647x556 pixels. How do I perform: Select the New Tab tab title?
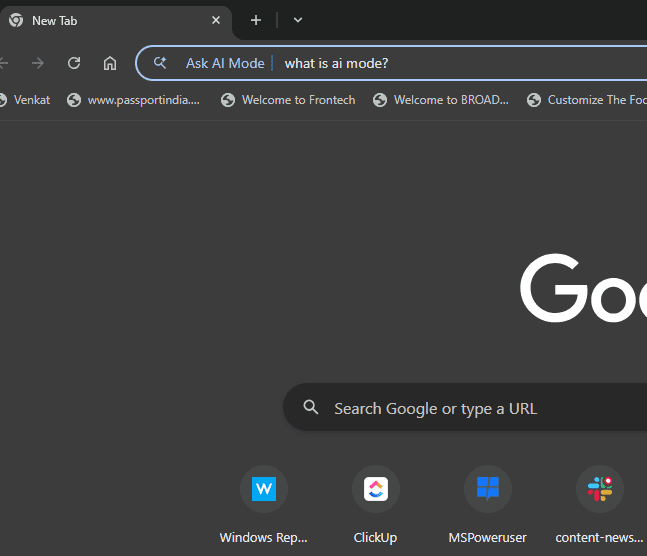coord(54,21)
